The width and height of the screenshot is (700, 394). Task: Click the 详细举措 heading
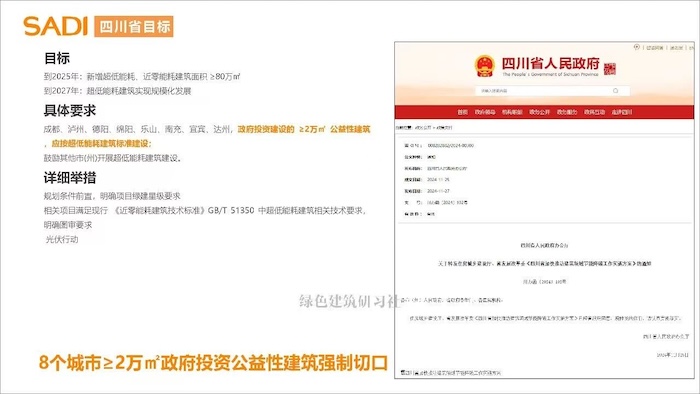tap(70, 178)
